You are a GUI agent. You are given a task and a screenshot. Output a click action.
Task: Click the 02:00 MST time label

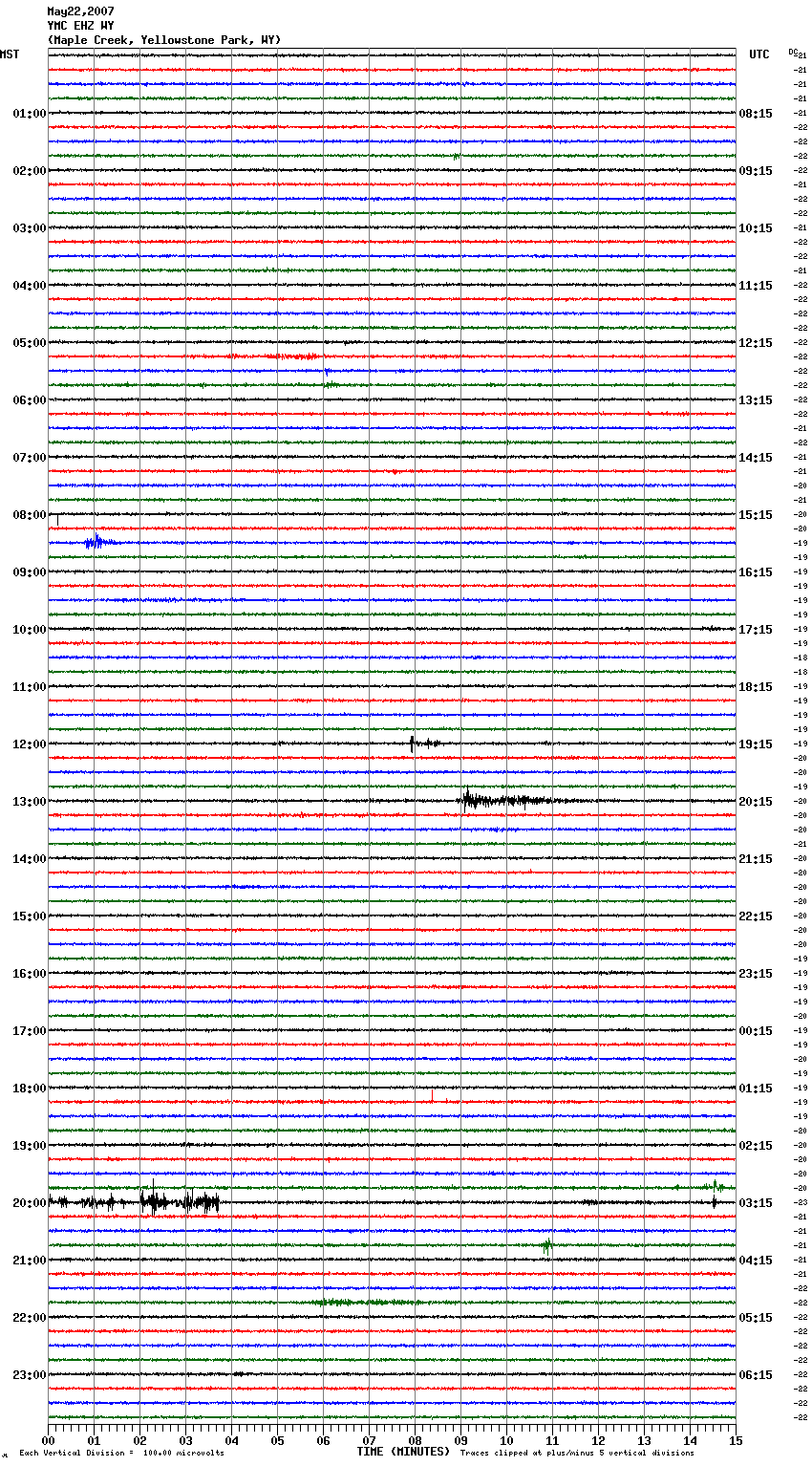point(30,171)
